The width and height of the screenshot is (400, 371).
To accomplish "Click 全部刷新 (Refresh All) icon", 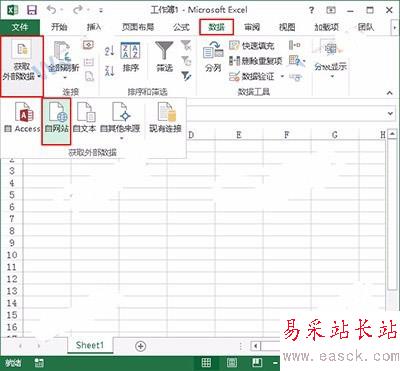I will click(63, 50).
